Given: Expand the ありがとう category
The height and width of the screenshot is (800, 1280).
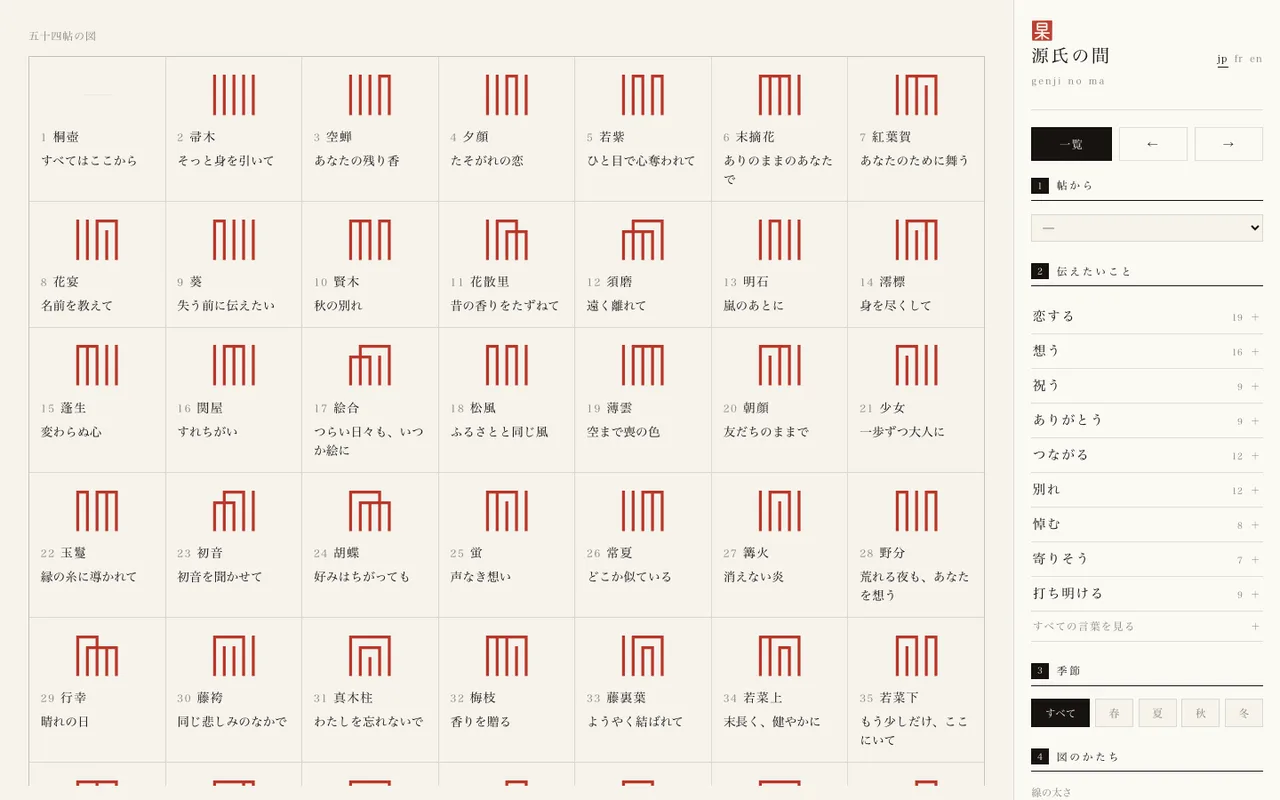Looking at the screenshot, I should point(1147,420).
